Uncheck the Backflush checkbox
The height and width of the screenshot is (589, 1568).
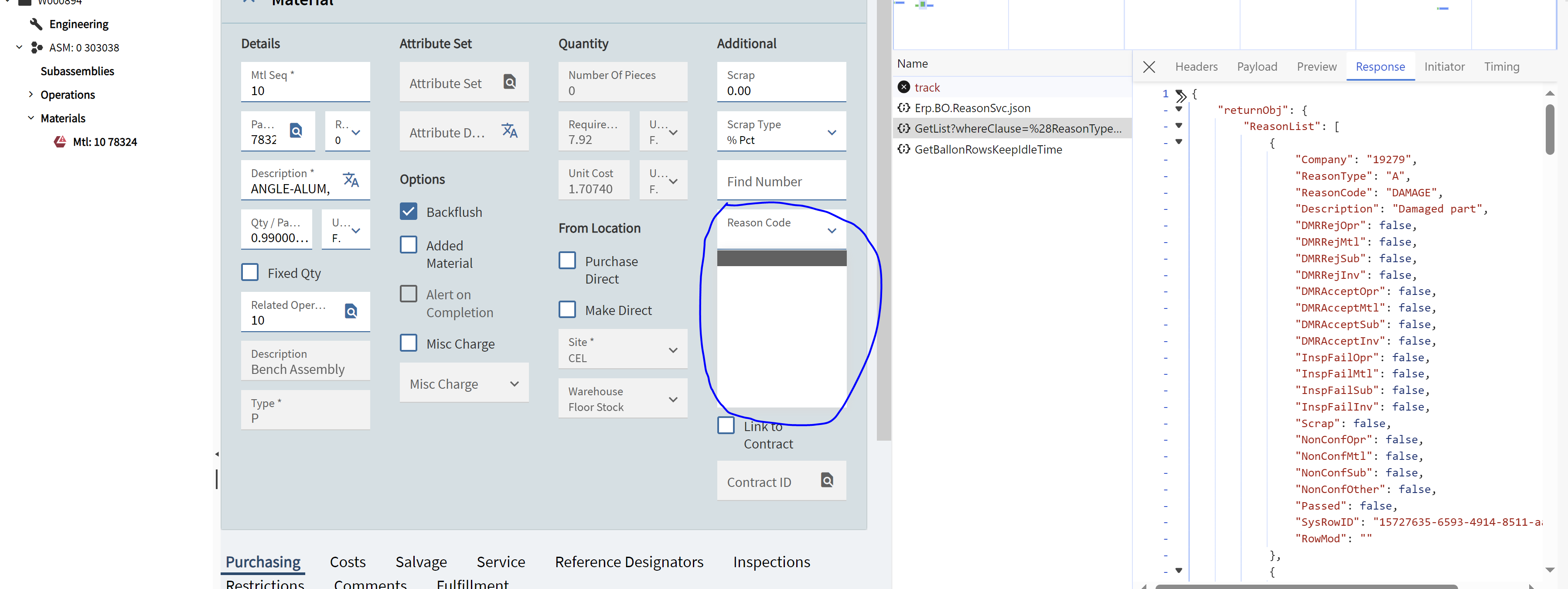[409, 211]
